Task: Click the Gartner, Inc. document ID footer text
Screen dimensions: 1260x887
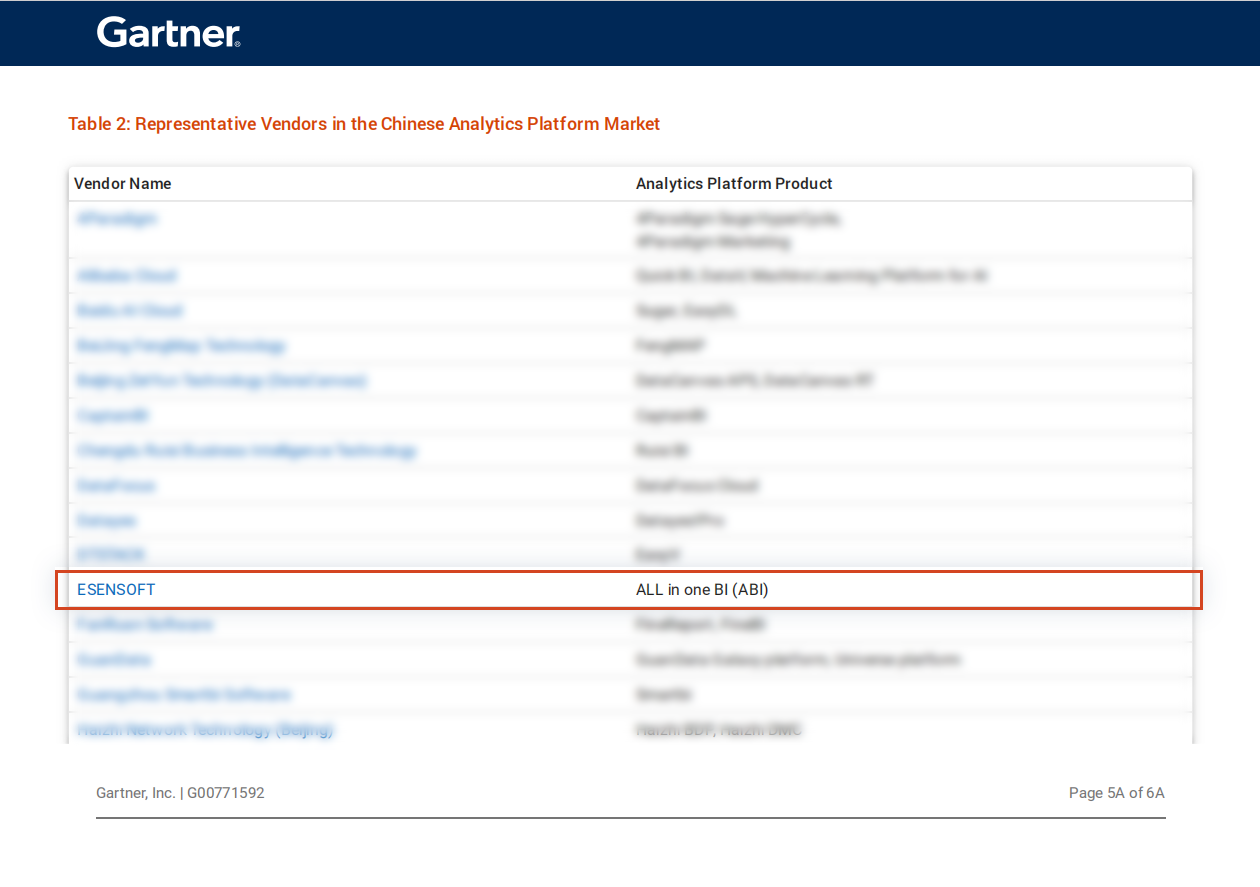Action: tap(180, 793)
